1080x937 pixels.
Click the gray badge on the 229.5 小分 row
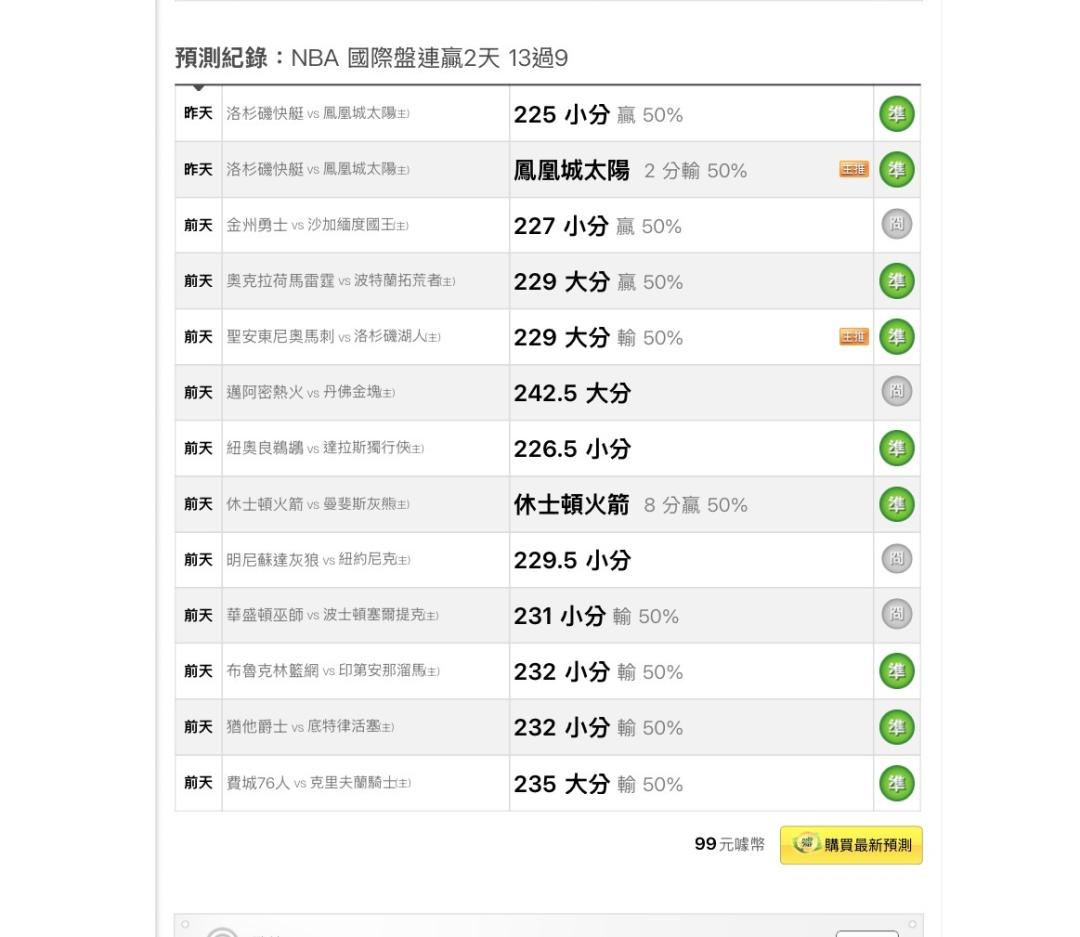[x=896, y=559]
